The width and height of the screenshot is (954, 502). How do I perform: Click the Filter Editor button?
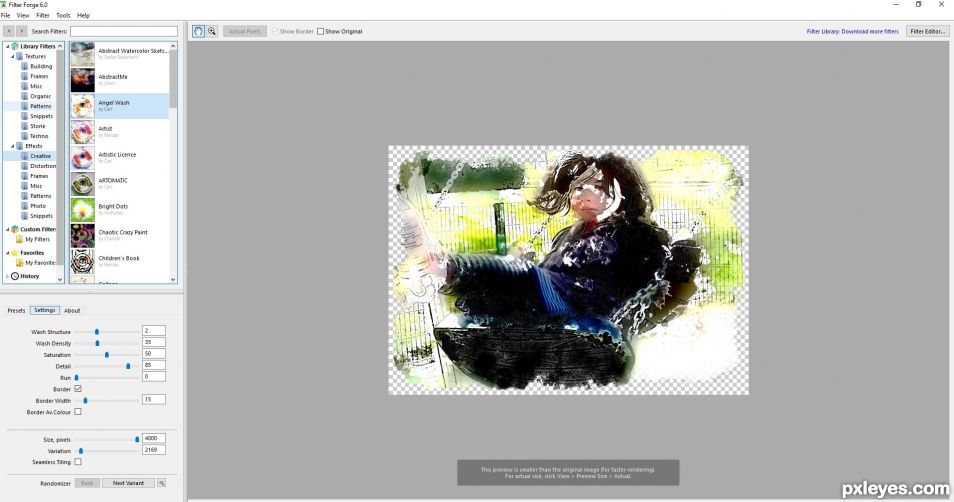pyautogui.click(x=927, y=31)
